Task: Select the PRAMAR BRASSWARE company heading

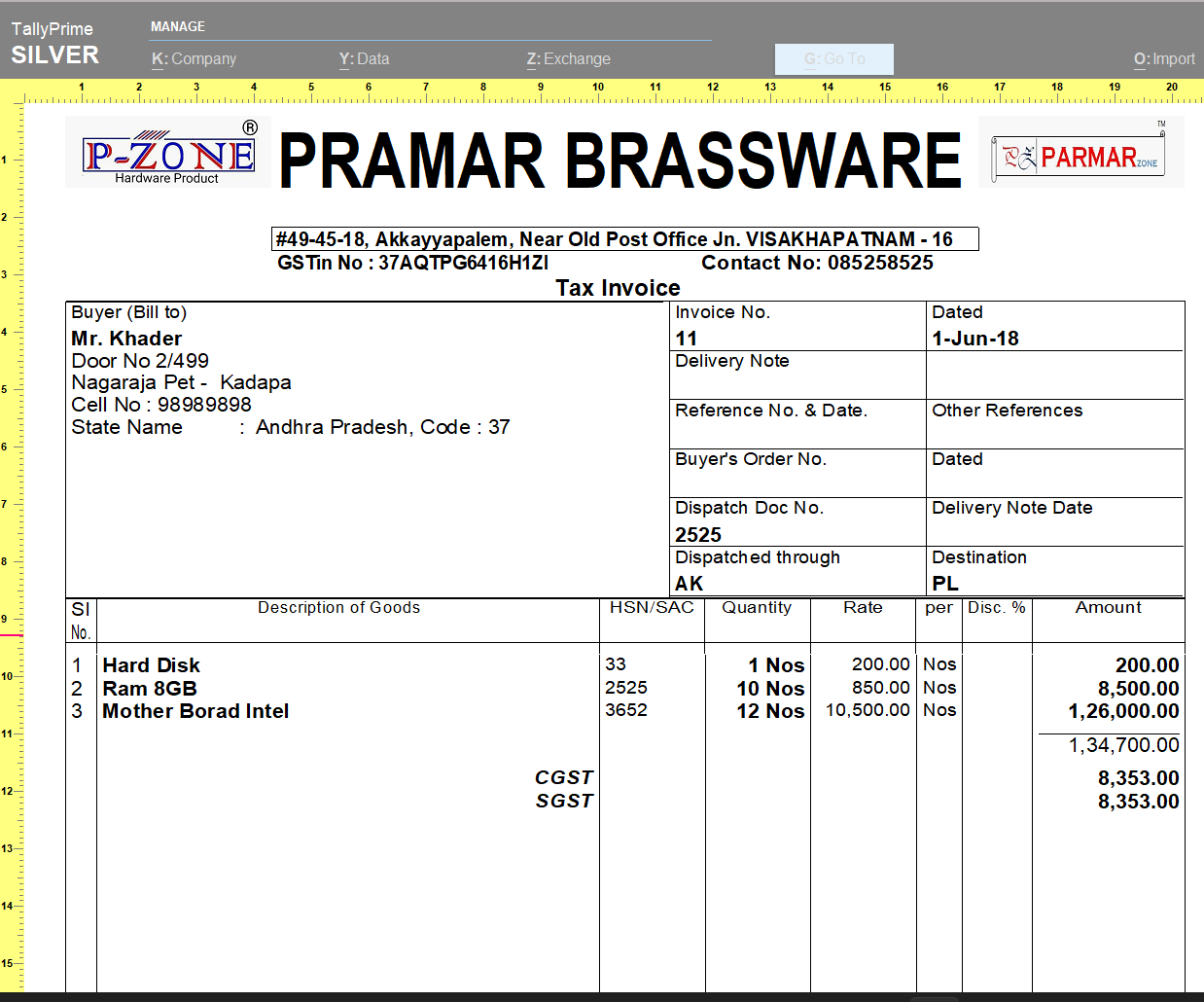Action: click(620, 161)
